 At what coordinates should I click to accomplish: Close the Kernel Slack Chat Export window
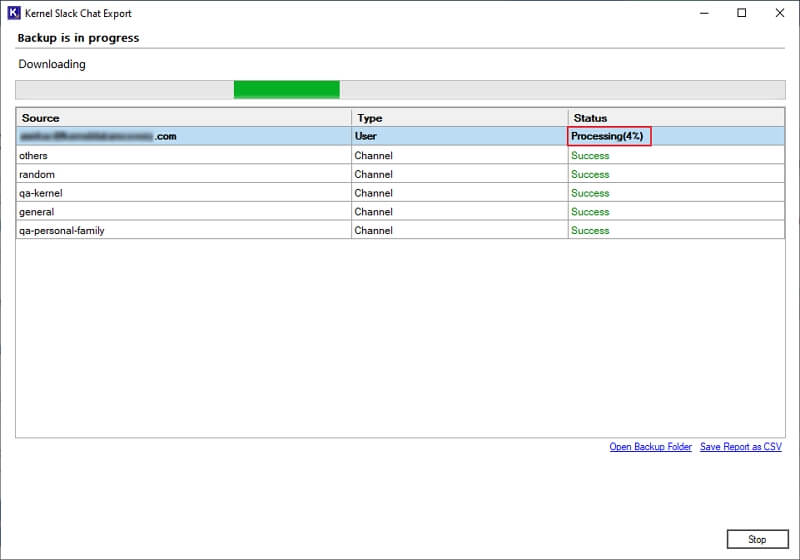780,13
